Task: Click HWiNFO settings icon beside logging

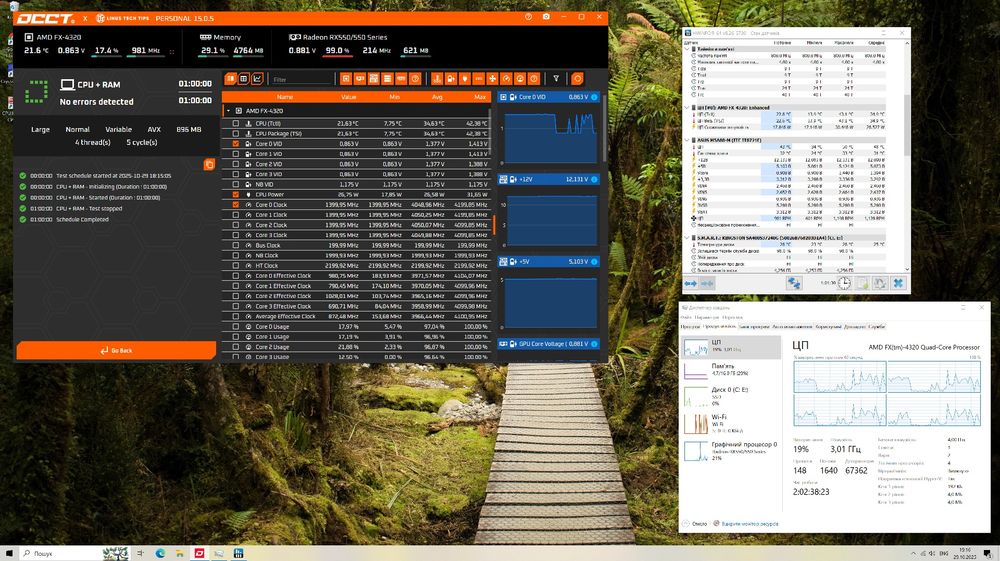Action: point(880,283)
